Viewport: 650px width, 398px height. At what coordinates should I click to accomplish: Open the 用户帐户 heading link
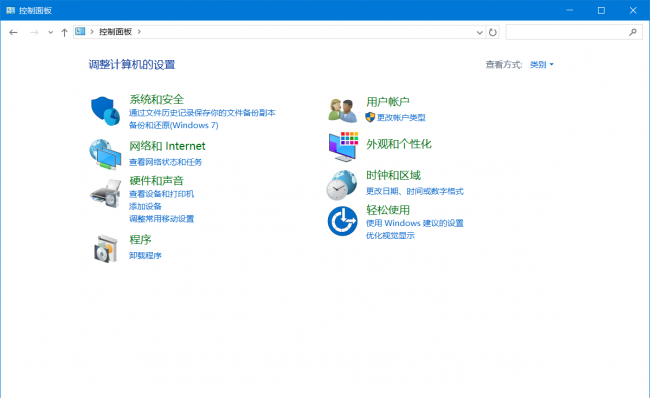pos(388,102)
